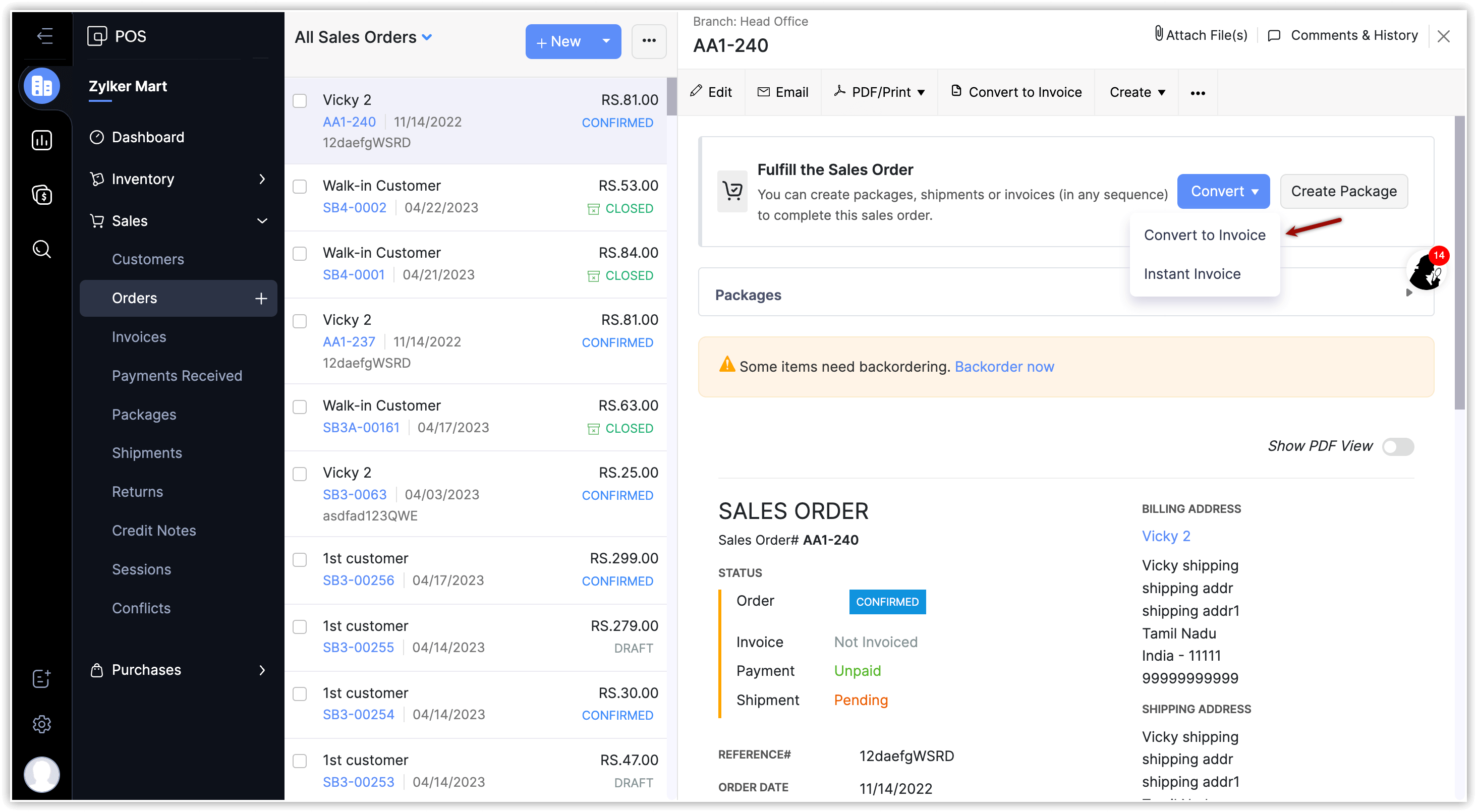Click the collapse sidebar arrow icon
The width and height of the screenshot is (1477, 812).
click(x=44, y=36)
